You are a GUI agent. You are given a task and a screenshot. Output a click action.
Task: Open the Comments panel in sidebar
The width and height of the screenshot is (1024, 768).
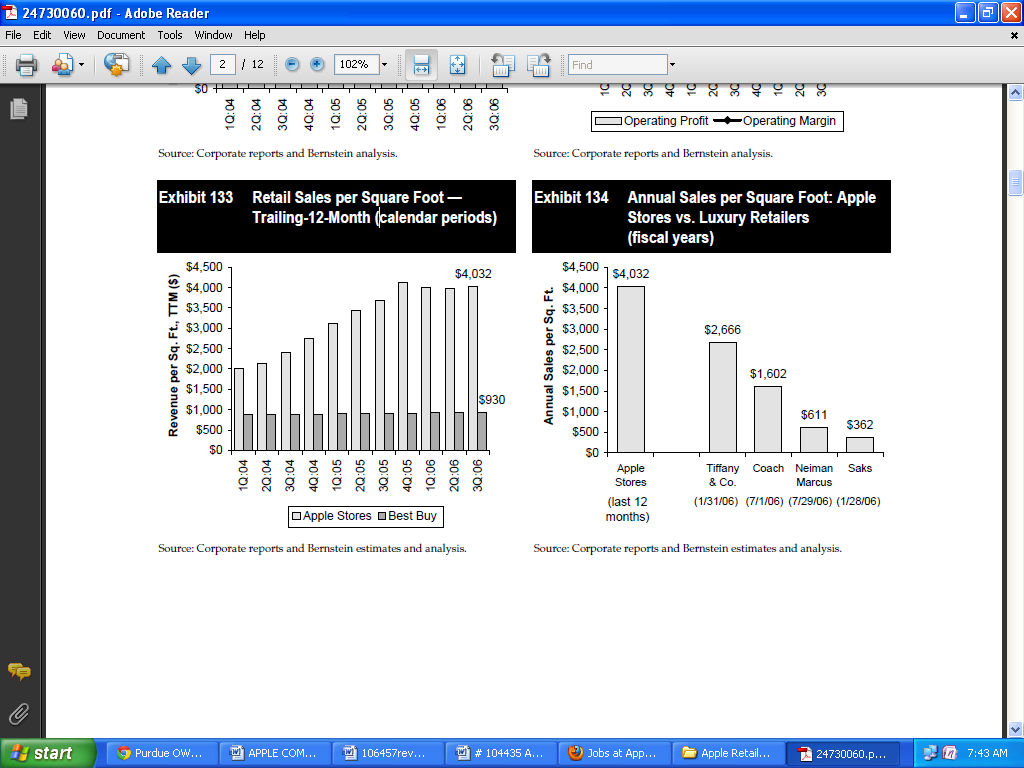pyautogui.click(x=18, y=671)
